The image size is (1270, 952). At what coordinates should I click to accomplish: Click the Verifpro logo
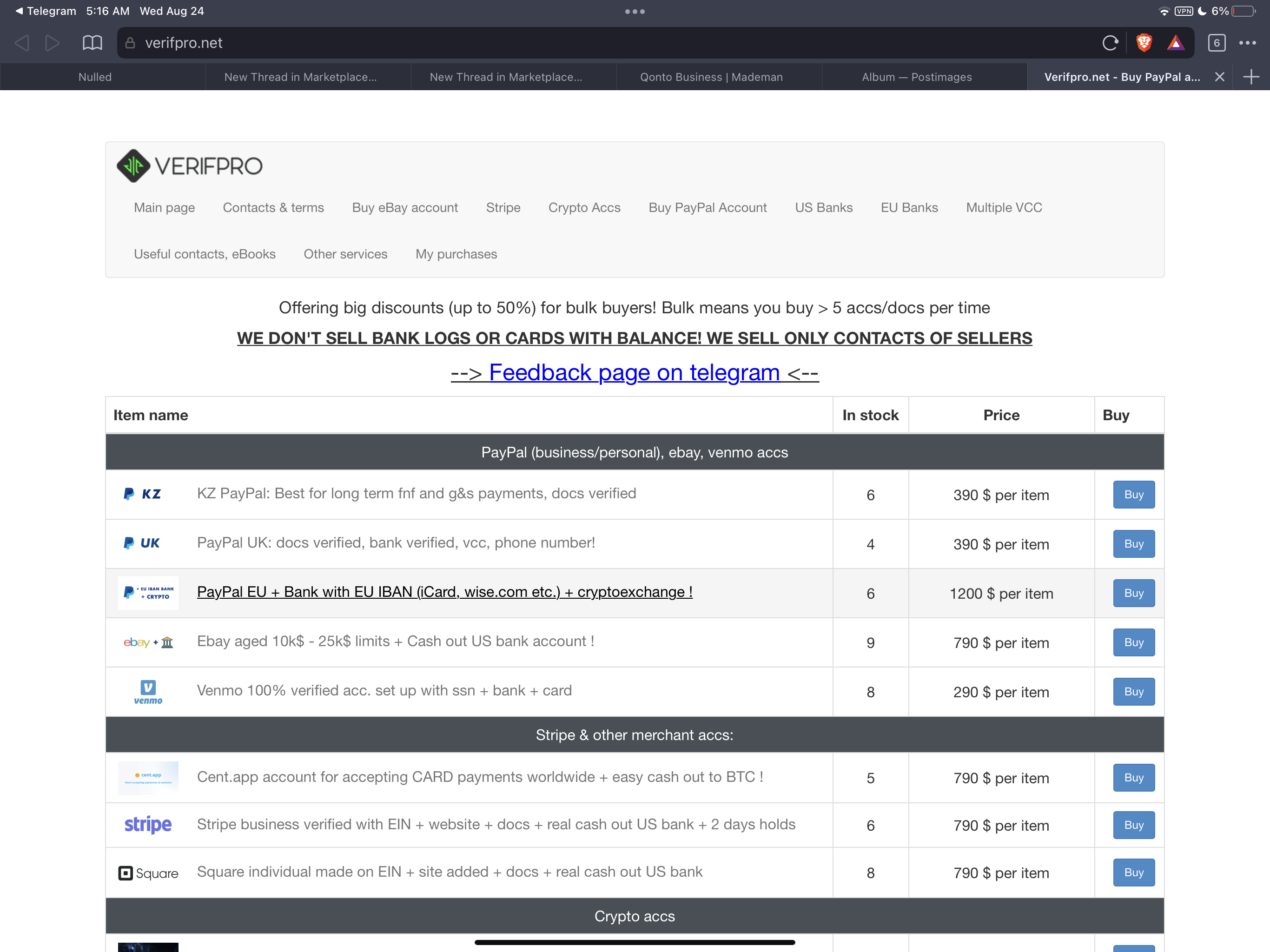click(x=190, y=166)
